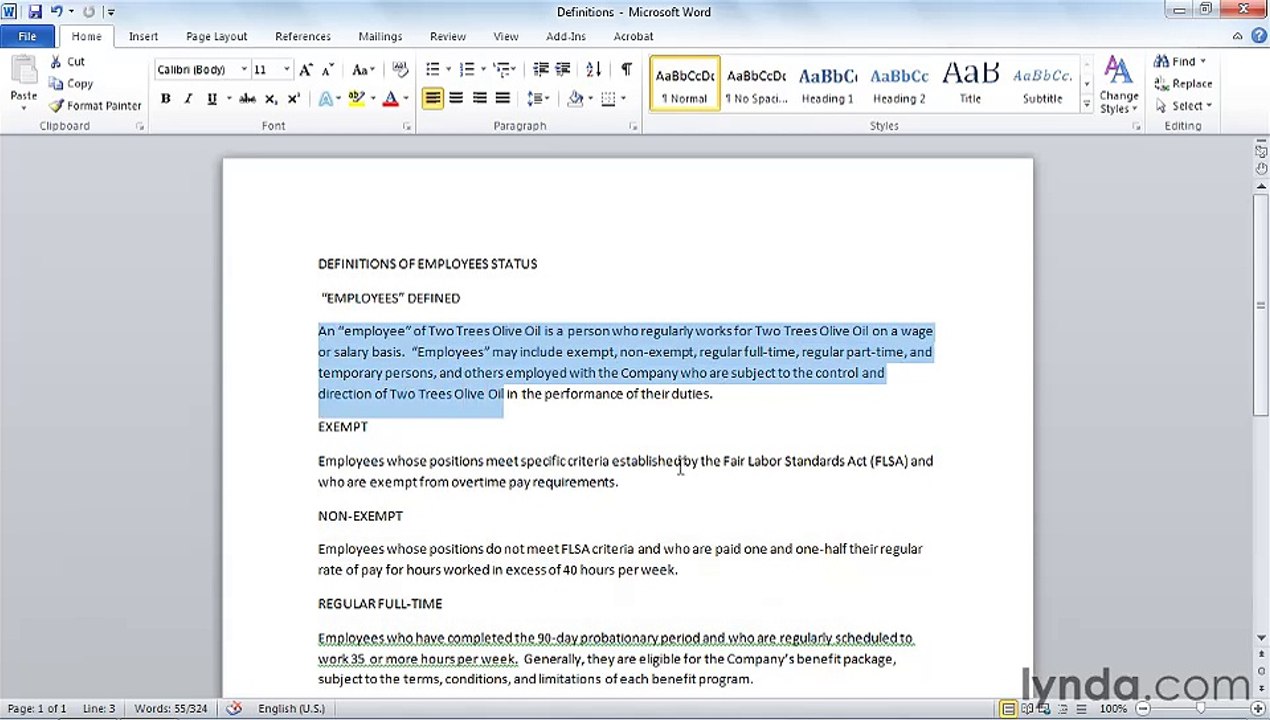Open the font name dropdown
Viewport: 1270px width, 720px height.
(244, 70)
